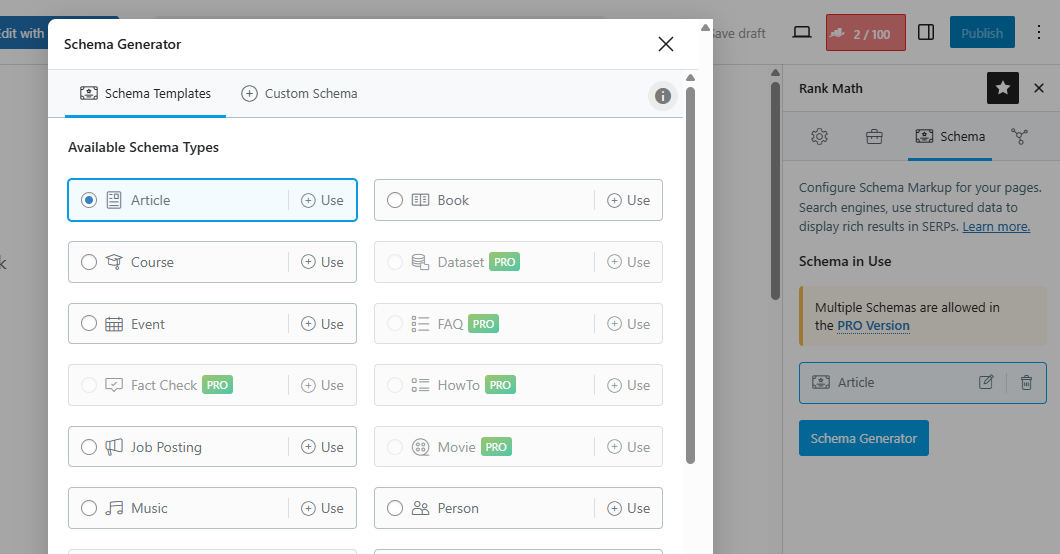Click the Schema Generator button
The image size is (1060, 554).
[x=863, y=438]
